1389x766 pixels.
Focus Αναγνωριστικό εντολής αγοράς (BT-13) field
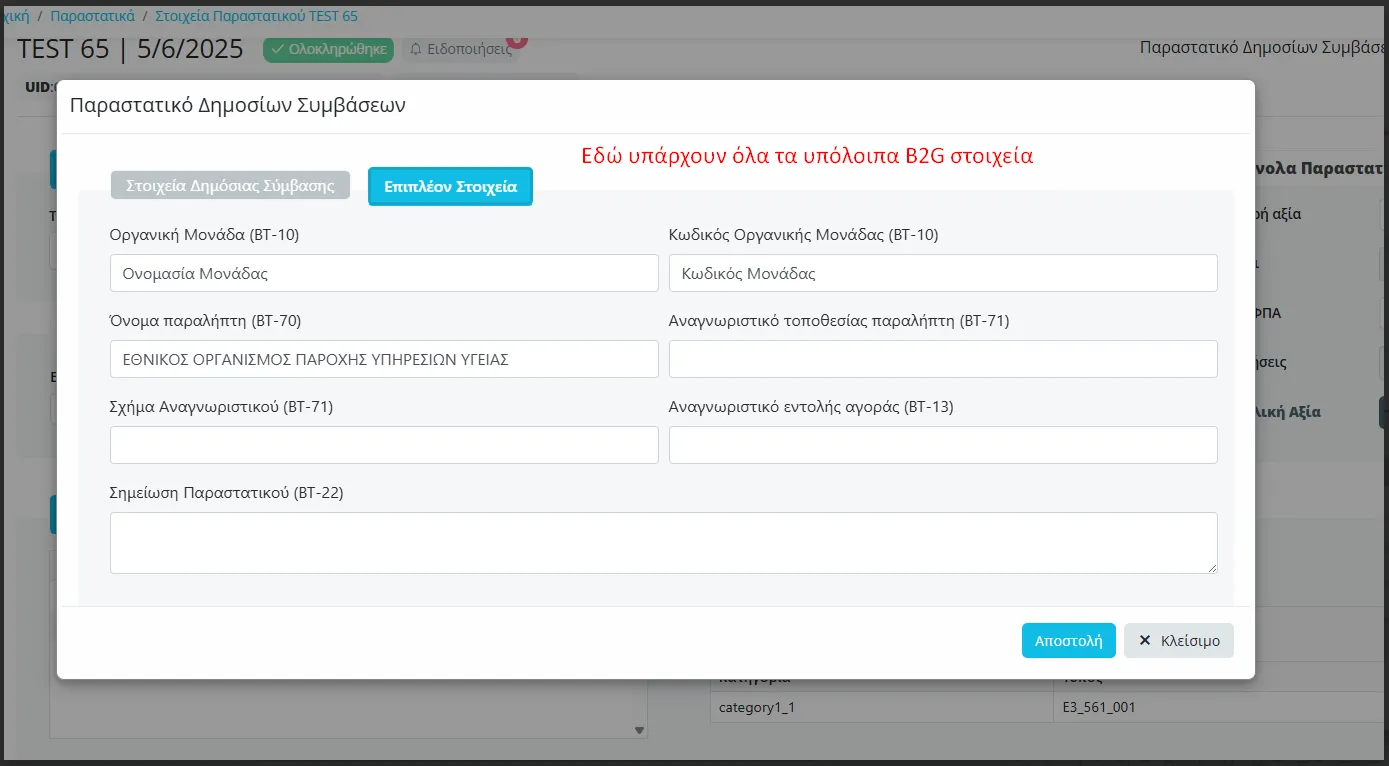coord(942,445)
